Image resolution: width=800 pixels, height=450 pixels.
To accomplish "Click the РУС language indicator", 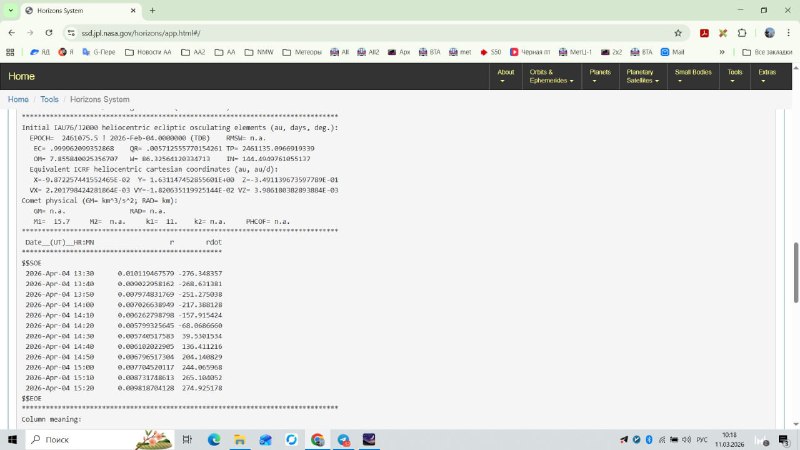I will pyautogui.click(x=702, y=439).
